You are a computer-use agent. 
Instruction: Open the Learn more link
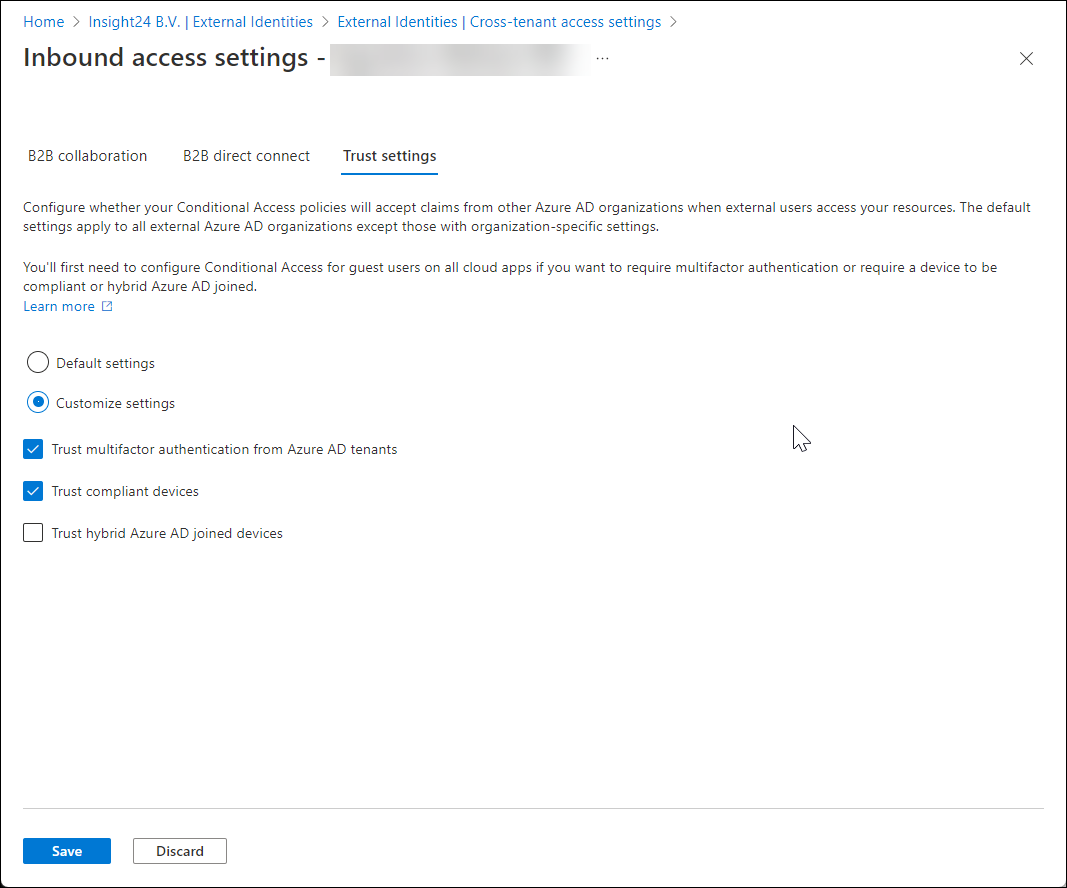59,306
